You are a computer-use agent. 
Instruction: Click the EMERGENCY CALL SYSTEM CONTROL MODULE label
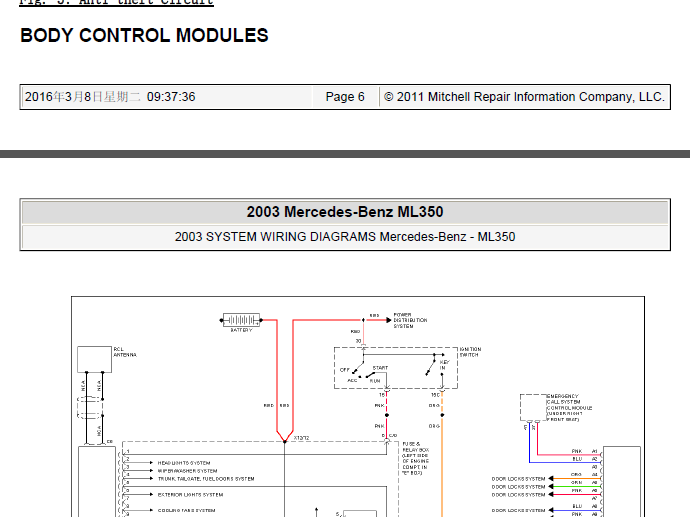coord(569,408)
